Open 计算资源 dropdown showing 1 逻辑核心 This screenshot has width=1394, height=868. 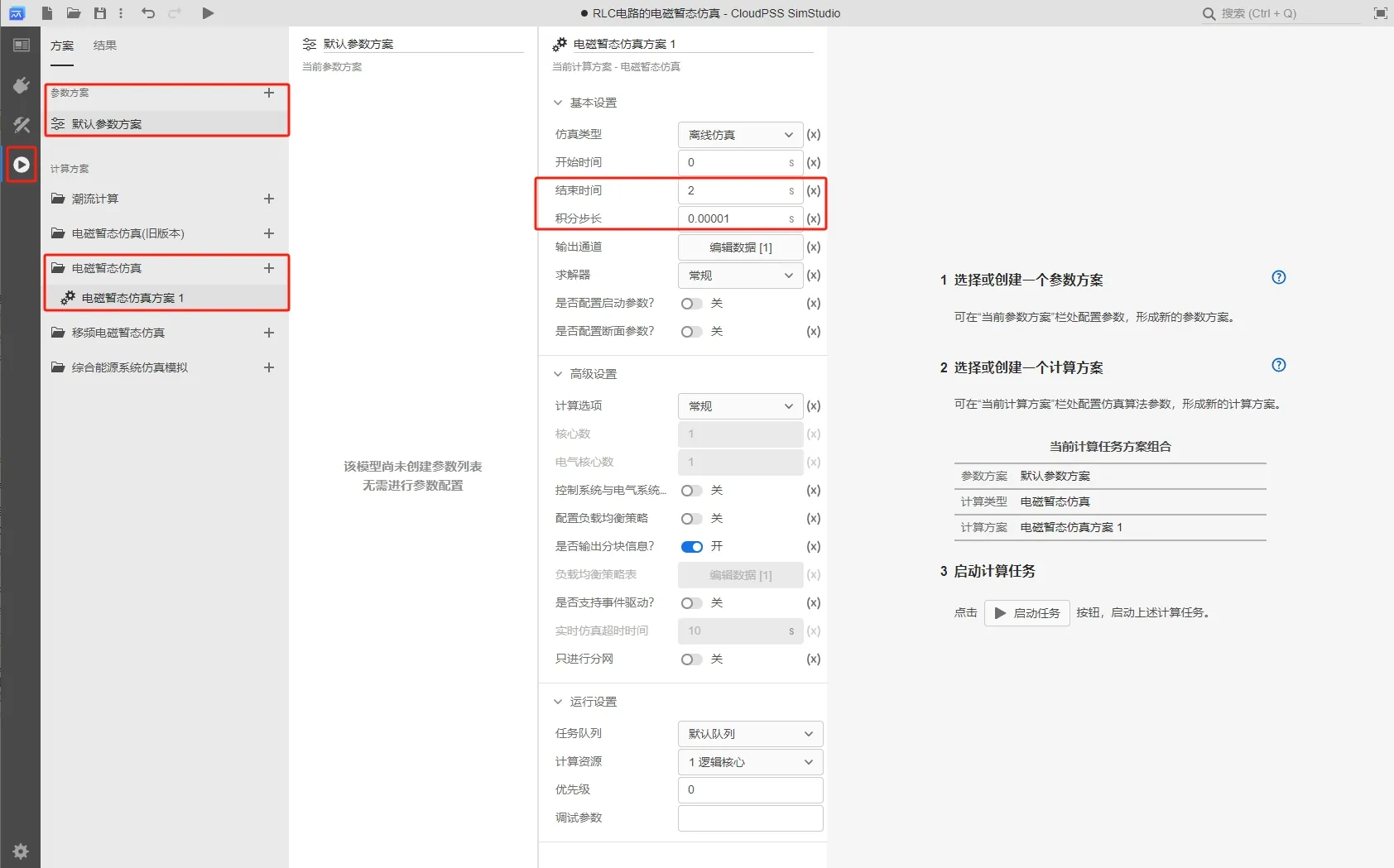pyautogui.click(x=751, y=762)
